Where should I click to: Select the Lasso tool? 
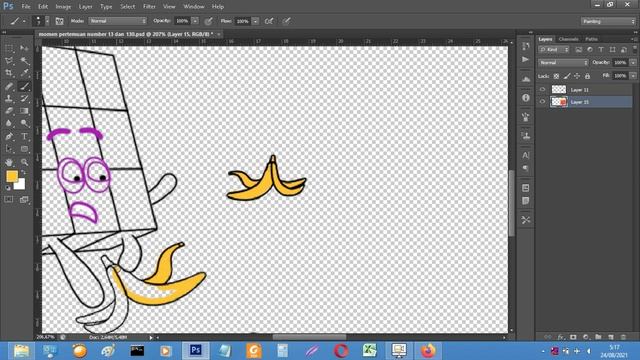[x=9, y=61]
